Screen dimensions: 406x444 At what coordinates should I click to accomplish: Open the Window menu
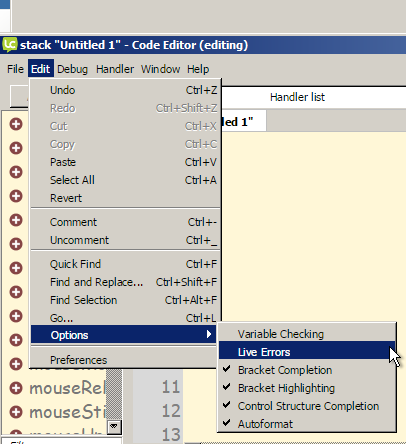coord(160,69)
